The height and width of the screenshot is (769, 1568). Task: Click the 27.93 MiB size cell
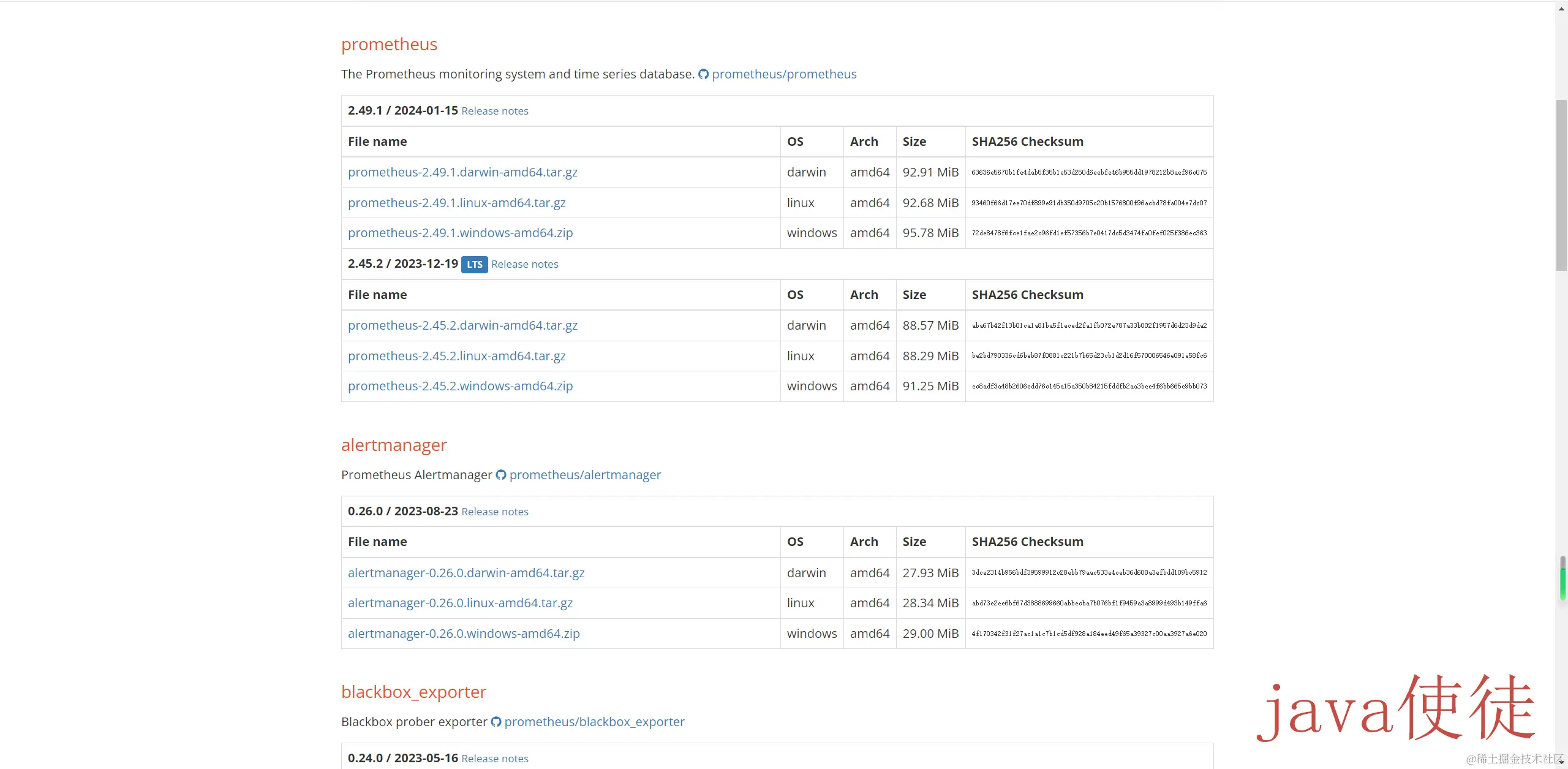coord(930,573)
